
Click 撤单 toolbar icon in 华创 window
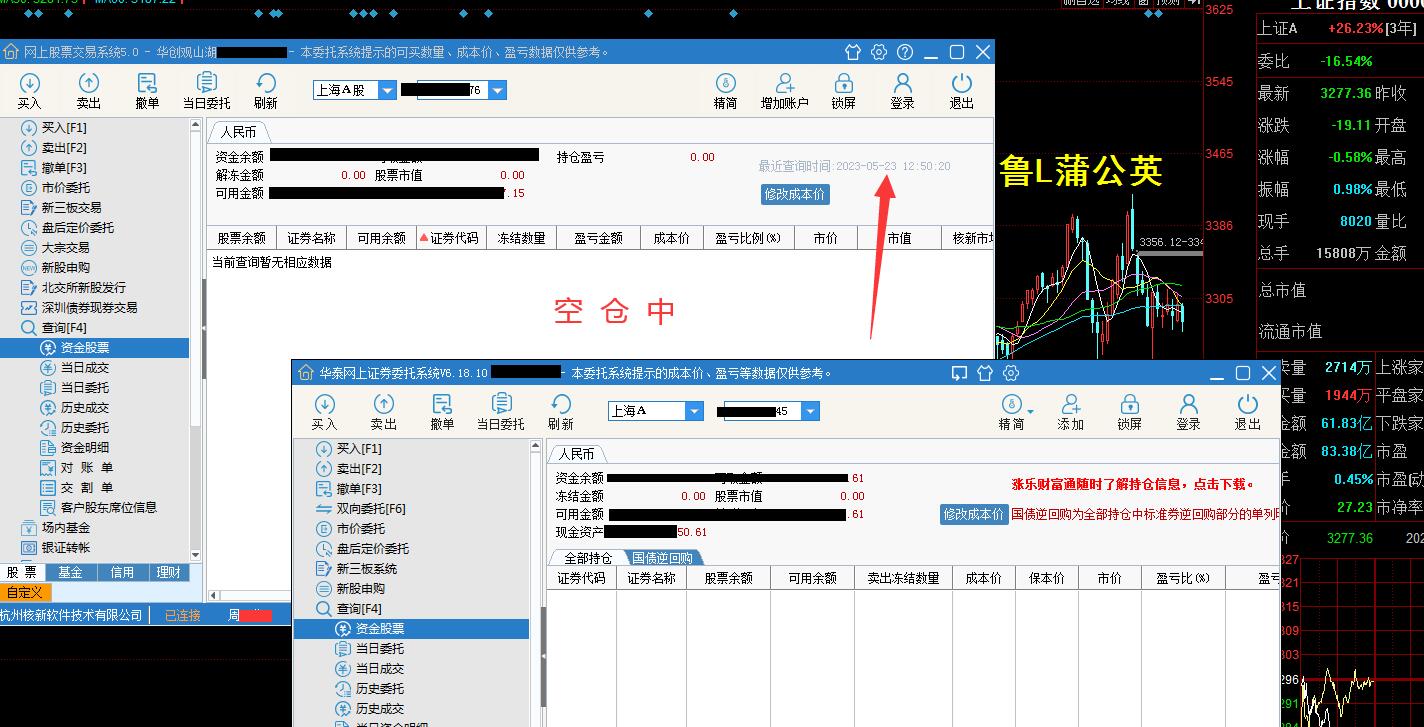pyautogui.click(x=148, y=91)
